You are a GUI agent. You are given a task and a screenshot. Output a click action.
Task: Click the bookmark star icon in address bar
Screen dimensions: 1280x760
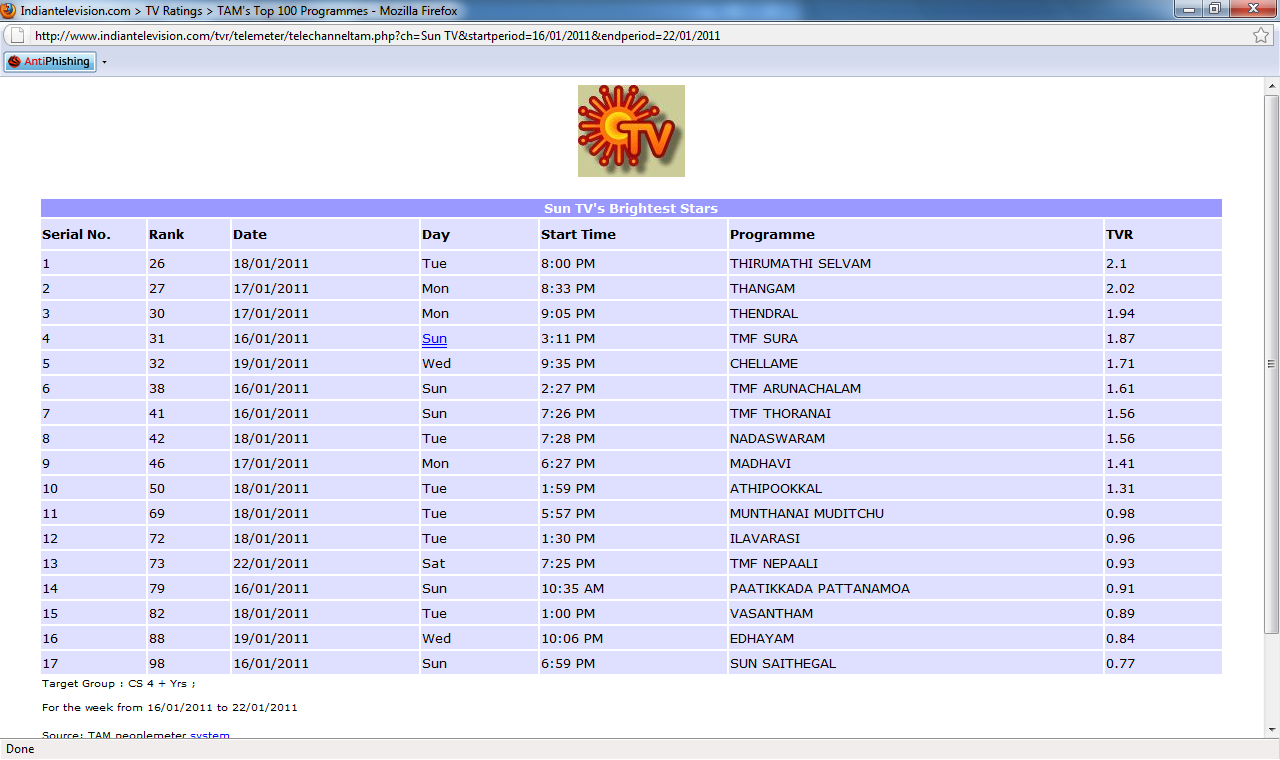(1261, 35)
